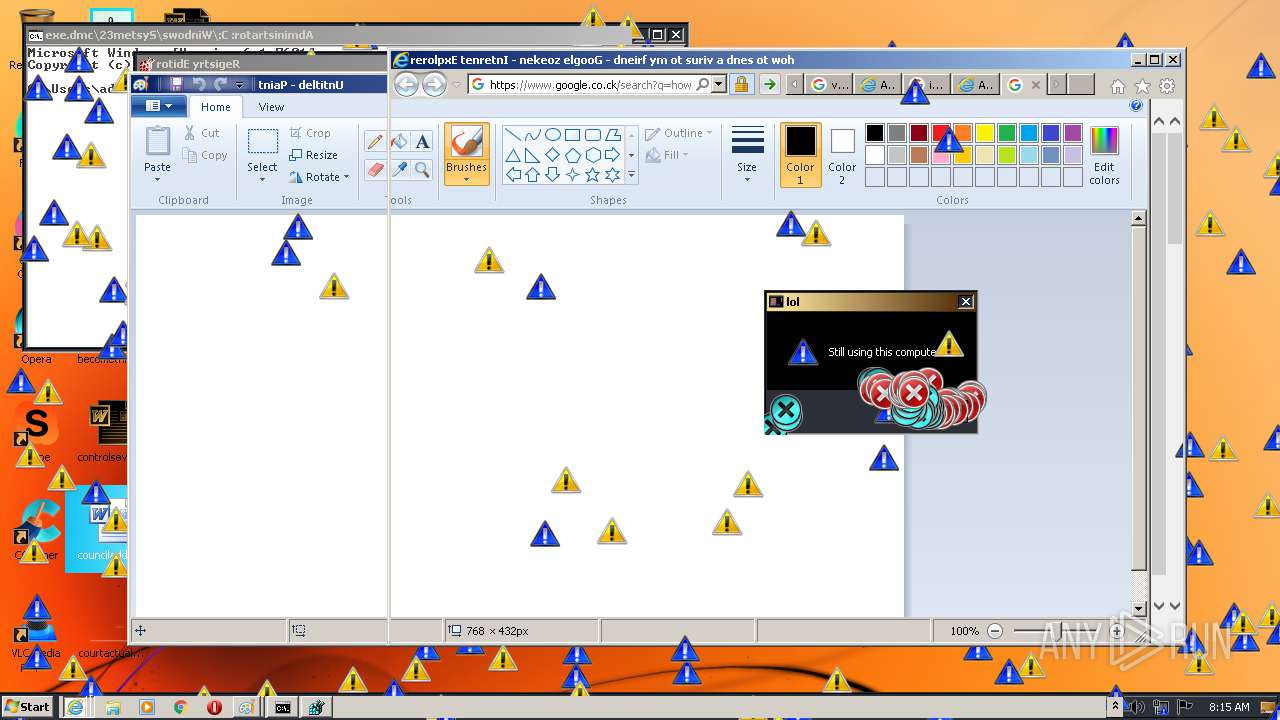The image size is (1280, 720).
Task: Click the lock security icon in address bar
Action: click(741, 85)
